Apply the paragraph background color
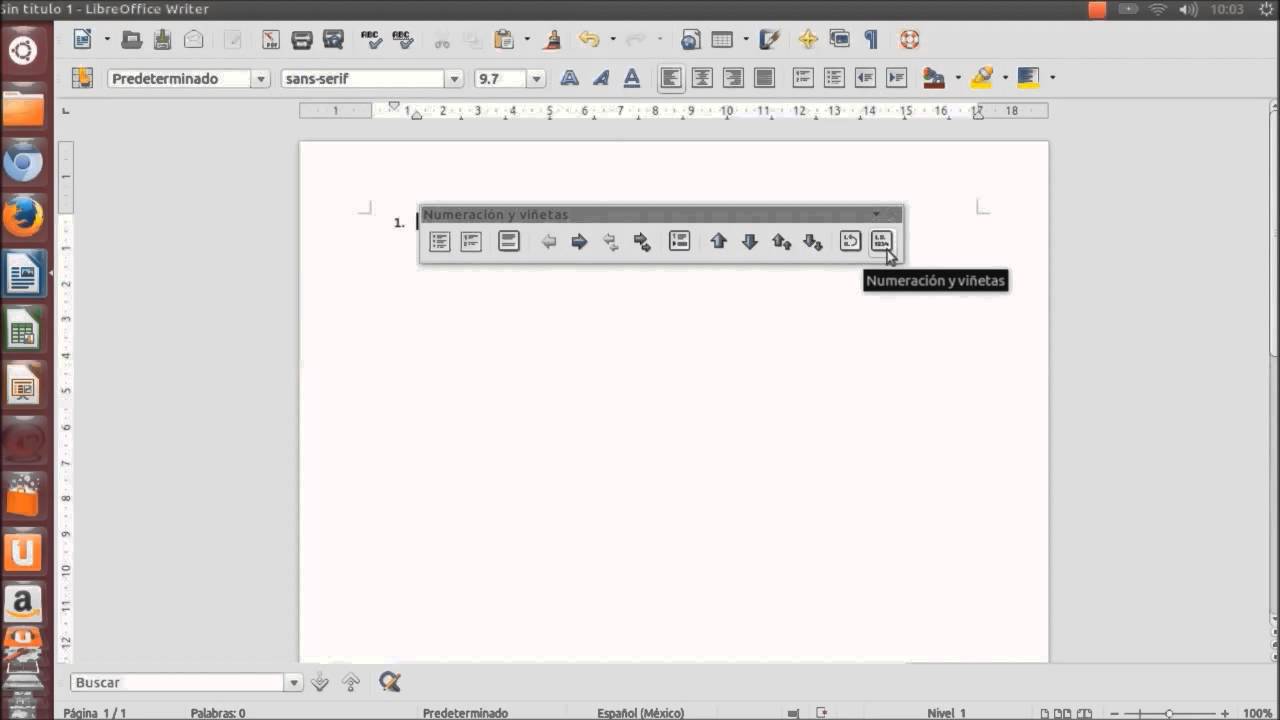This screenshot has height=720, width=1280. click(x=1028, y=78)
